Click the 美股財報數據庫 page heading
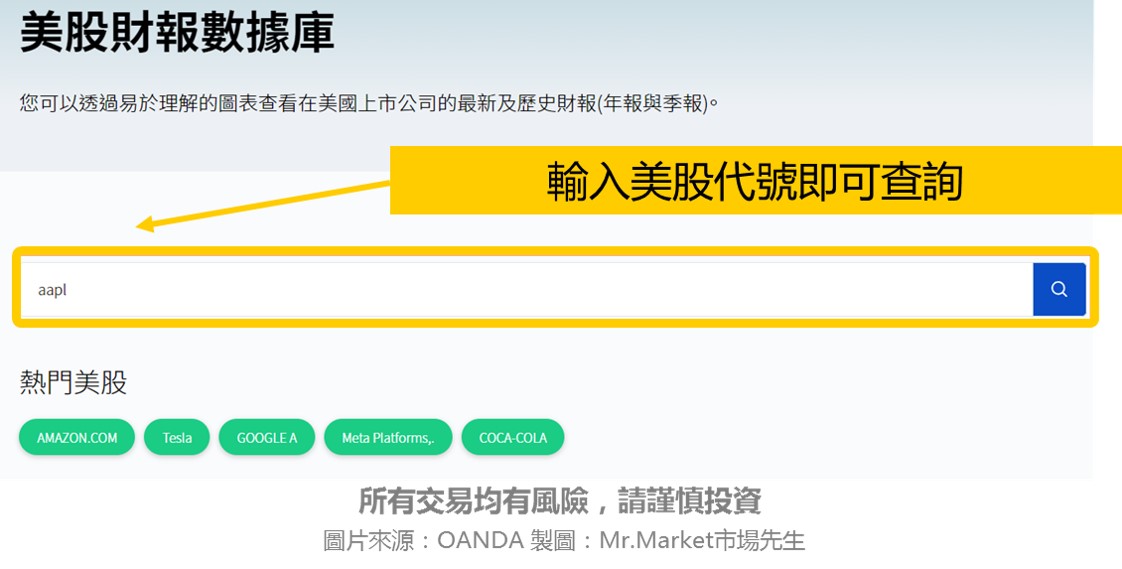Screen dimensions: 1122x569 [x=177, y=33]
